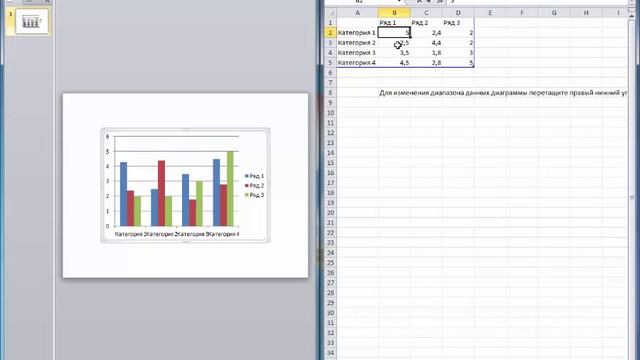
Task: Click the Ряд 2 legend entry
Action: click(254, 185)
